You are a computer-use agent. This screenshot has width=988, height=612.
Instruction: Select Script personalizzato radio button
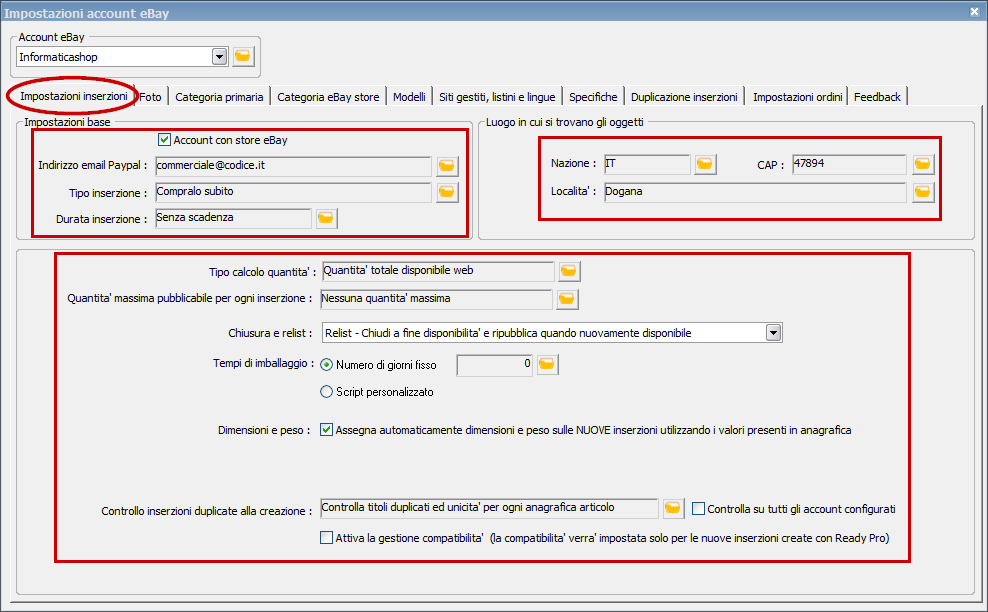click(x=326, y=392)
